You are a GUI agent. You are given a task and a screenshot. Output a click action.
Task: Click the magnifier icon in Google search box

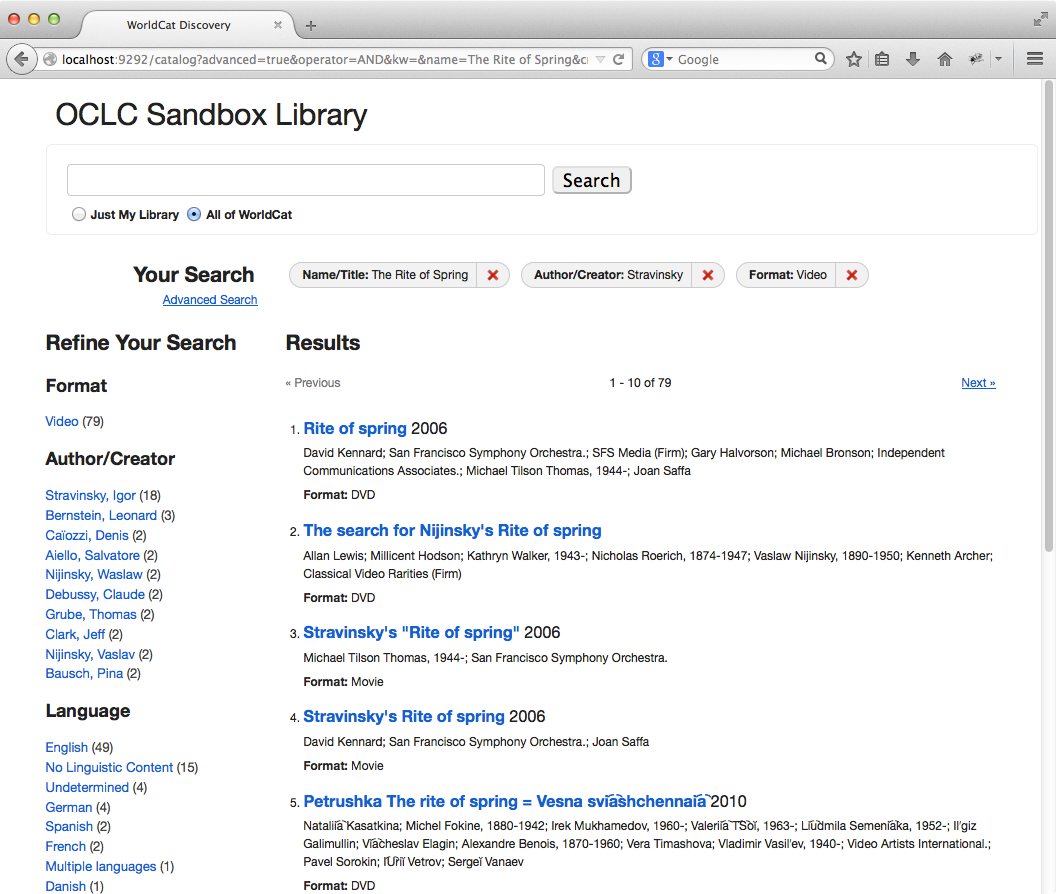click(x=820, y=59)
